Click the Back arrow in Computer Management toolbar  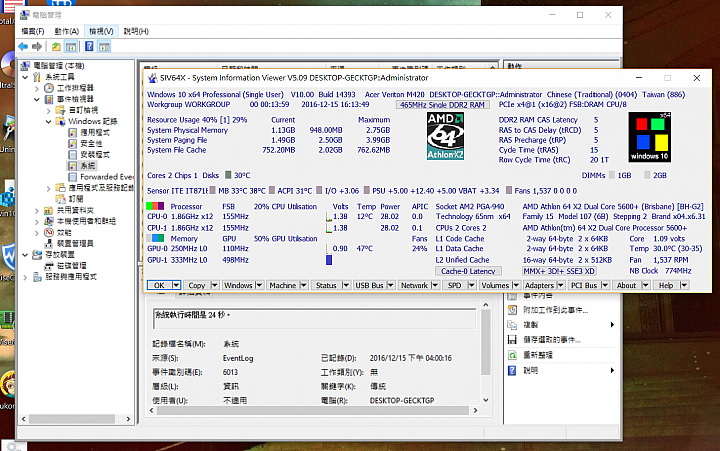point(23,46)
